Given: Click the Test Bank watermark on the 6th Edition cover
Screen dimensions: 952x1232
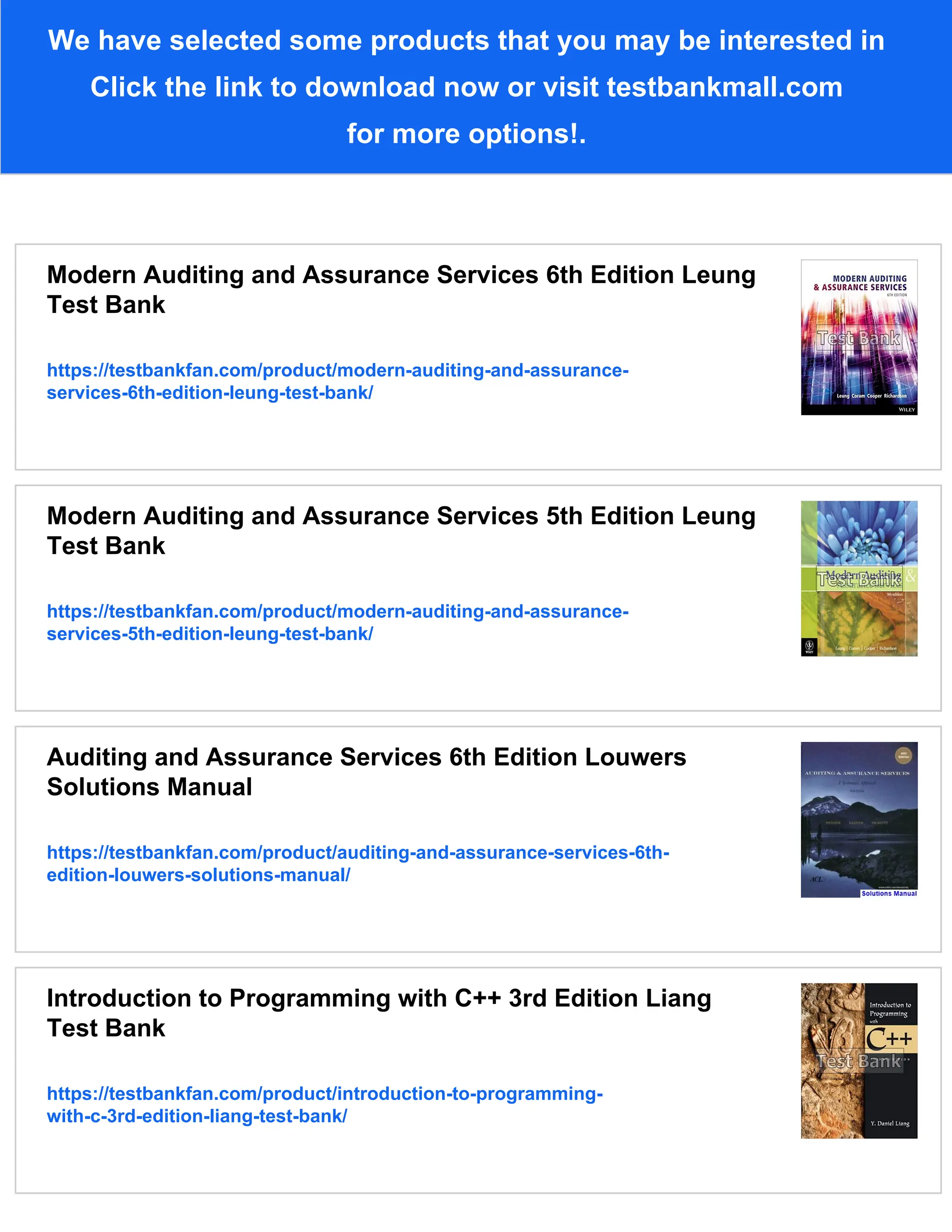Looking at the screenshot, I should pyautogui.click(x=859, y=338).
